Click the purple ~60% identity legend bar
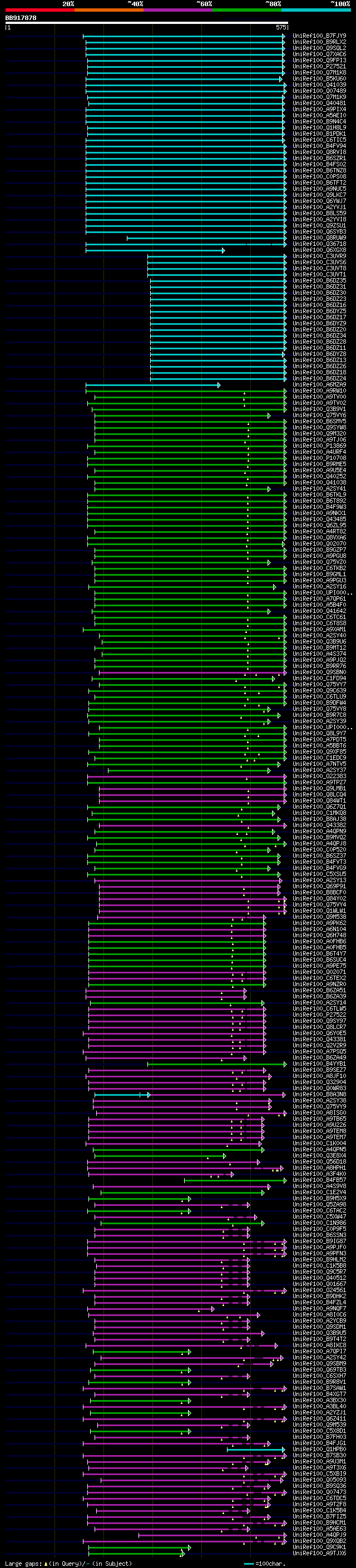Screen dimensions: 356x1568 (x=179, y=10)
